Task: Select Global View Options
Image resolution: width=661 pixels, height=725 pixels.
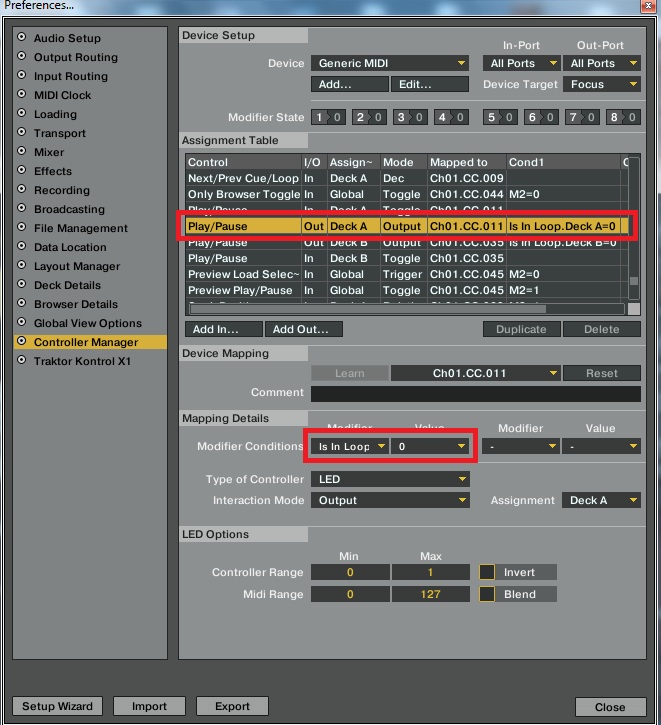Action: 87,322
